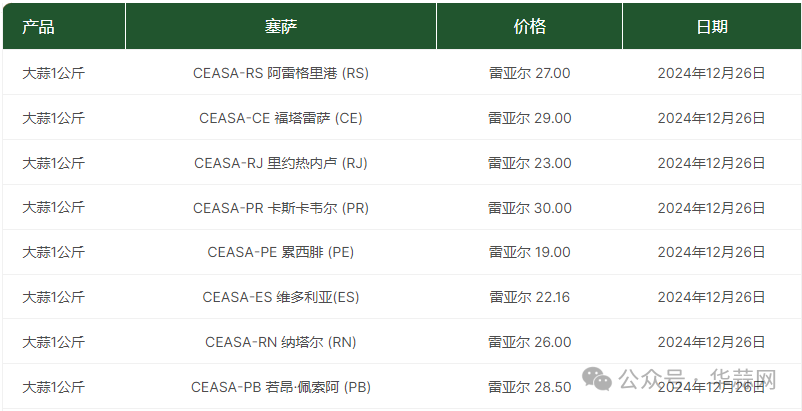Click the price 雷亚尔 28.50
The width and height of the screenshot is (802, 411).
pyautogui.click(x=529, y=387)
